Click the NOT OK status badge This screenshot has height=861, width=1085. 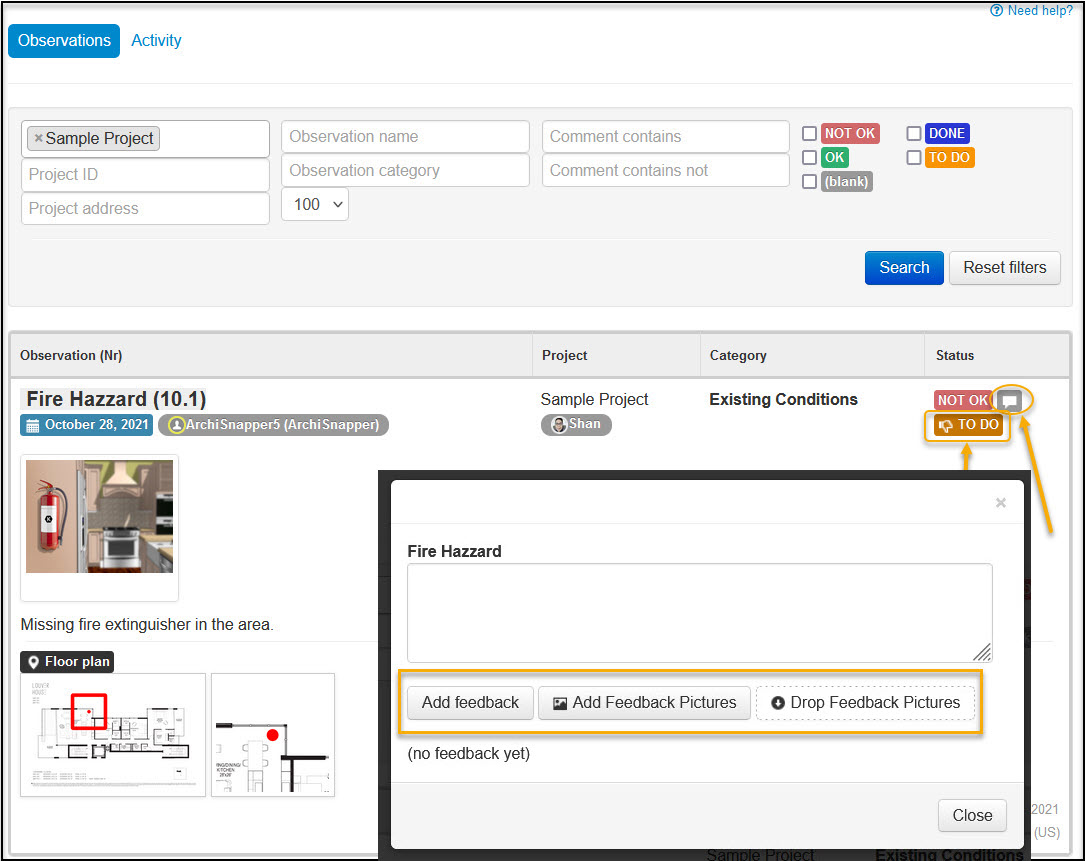coord(963,400)
